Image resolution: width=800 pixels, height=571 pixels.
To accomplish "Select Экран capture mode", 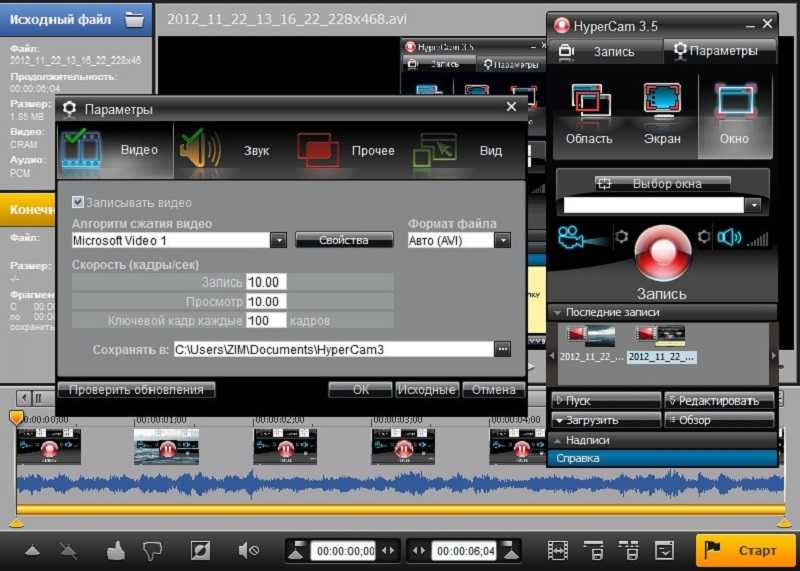I will click(662, 115).
